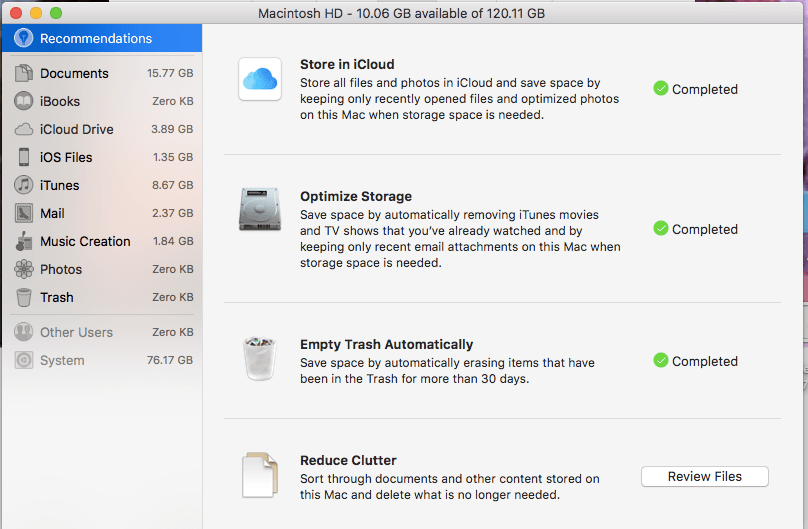Close the storage management window
Screen dimensions: 808x529
pos(16,13)
